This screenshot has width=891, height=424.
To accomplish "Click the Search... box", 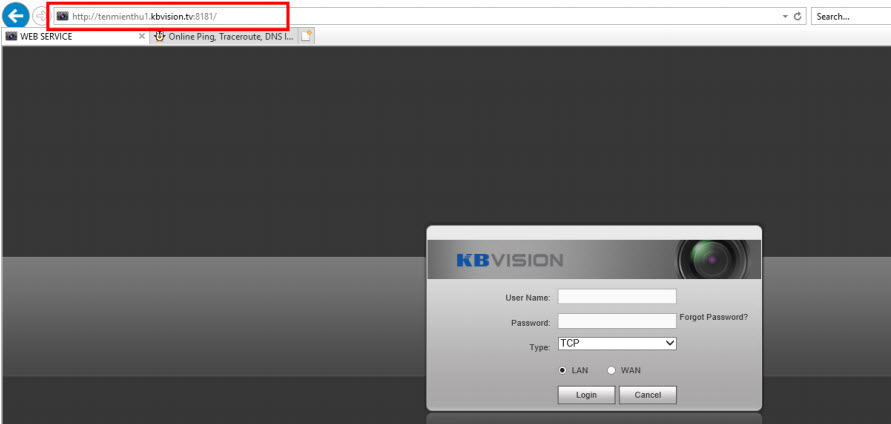I will [851, 16].
